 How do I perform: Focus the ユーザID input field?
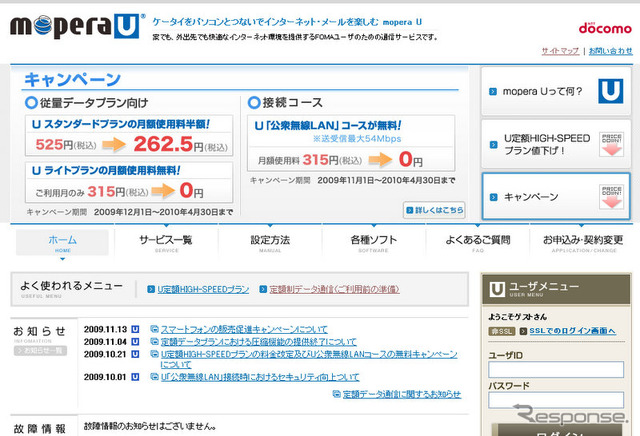(556, 369)
